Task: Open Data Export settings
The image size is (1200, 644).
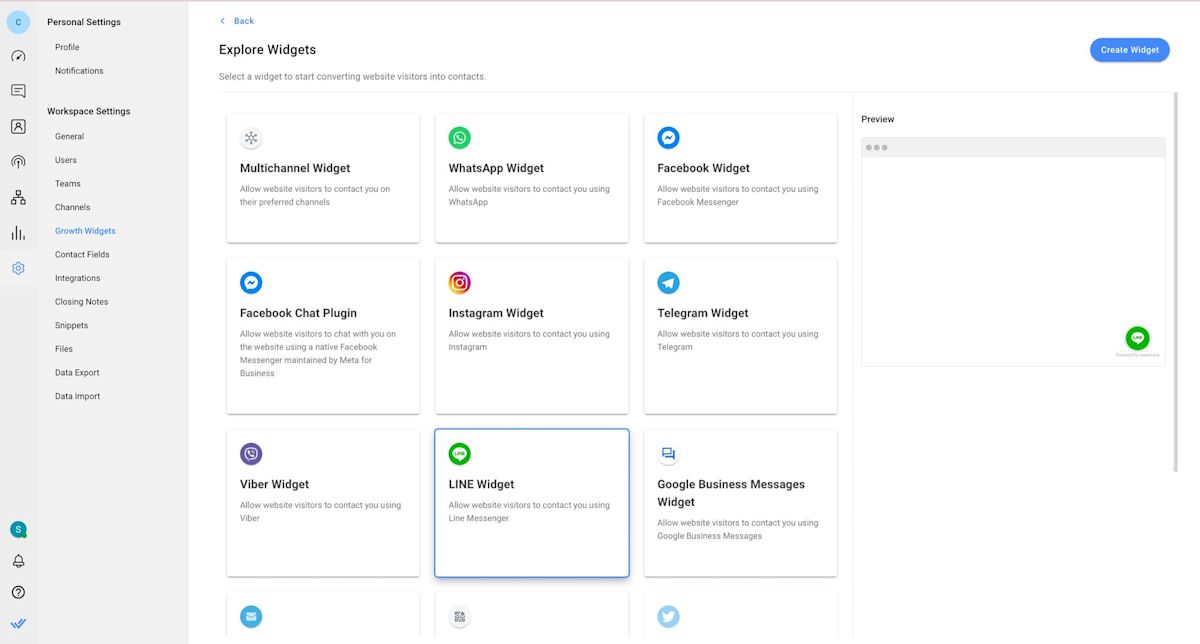Action: pos(77,373)
